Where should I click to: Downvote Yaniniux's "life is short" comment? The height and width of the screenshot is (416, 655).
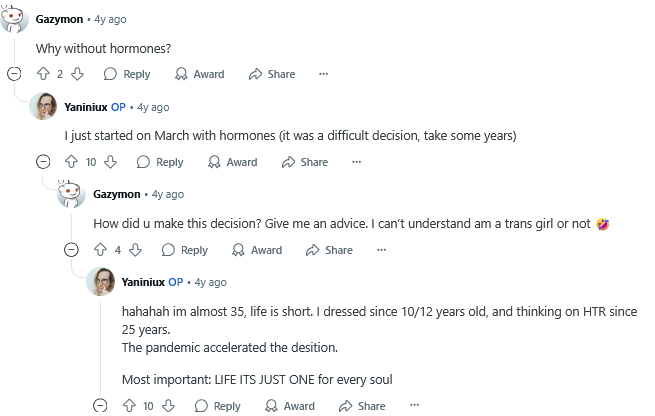click(166, 406)
